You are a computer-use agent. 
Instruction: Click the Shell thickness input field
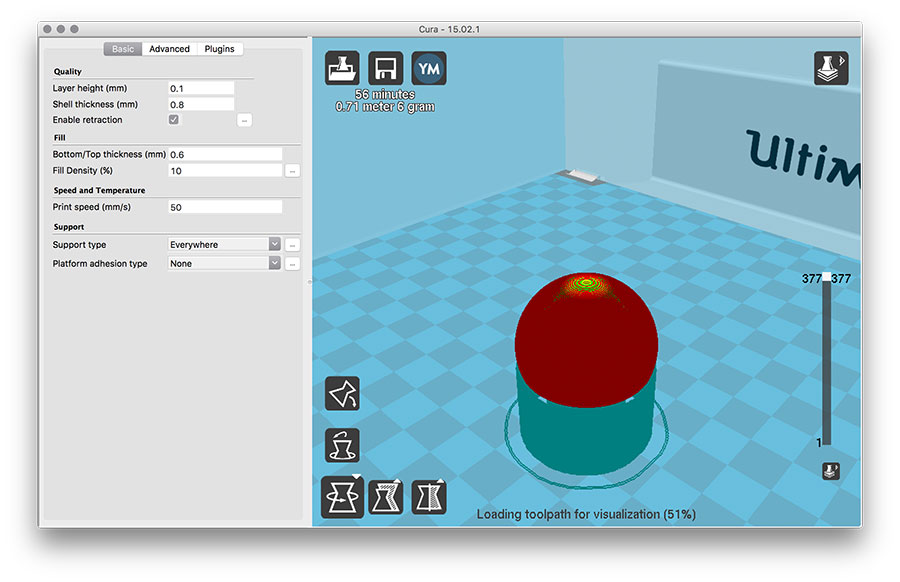coord(201,104)
